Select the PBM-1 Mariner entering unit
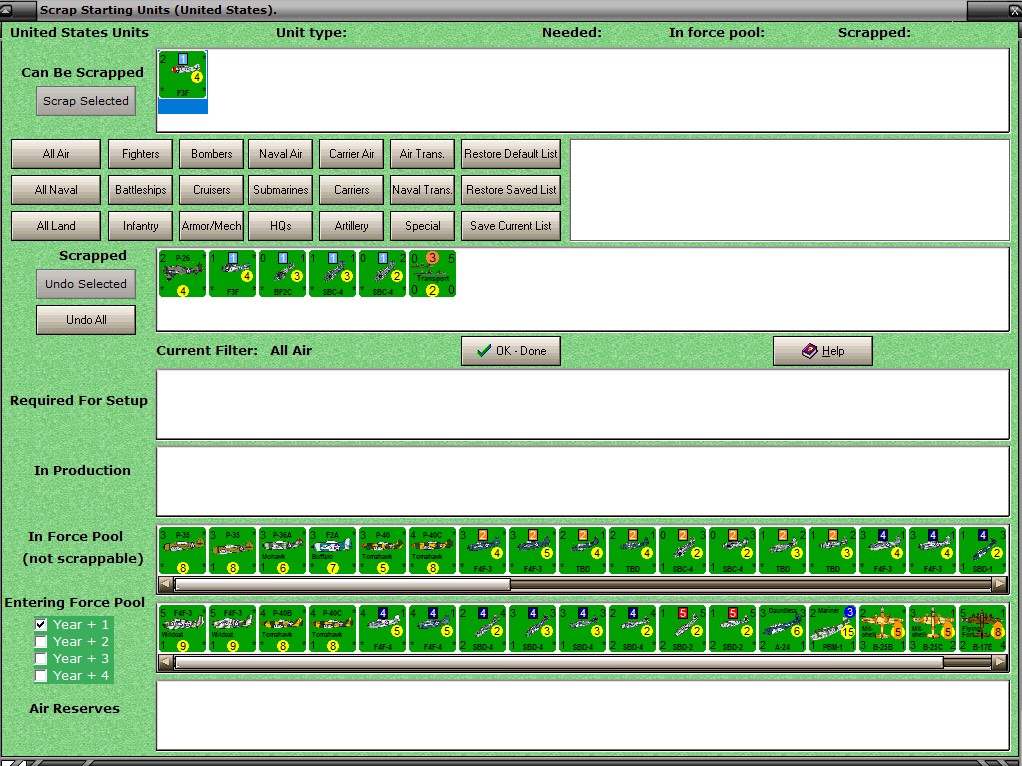Screen dimensions: 1022x766 point(832,628)
